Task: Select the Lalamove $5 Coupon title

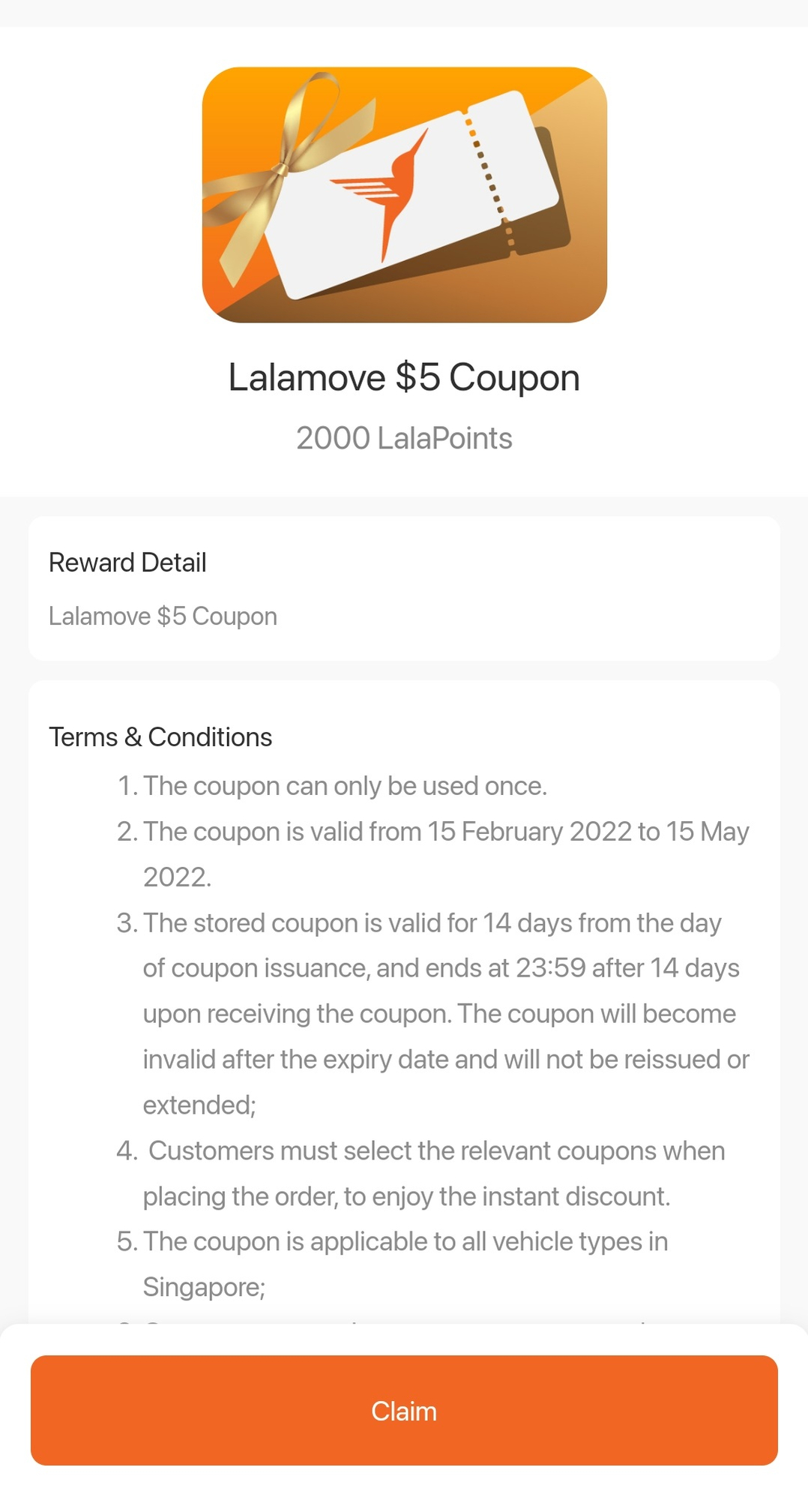Action: point(404,377)
